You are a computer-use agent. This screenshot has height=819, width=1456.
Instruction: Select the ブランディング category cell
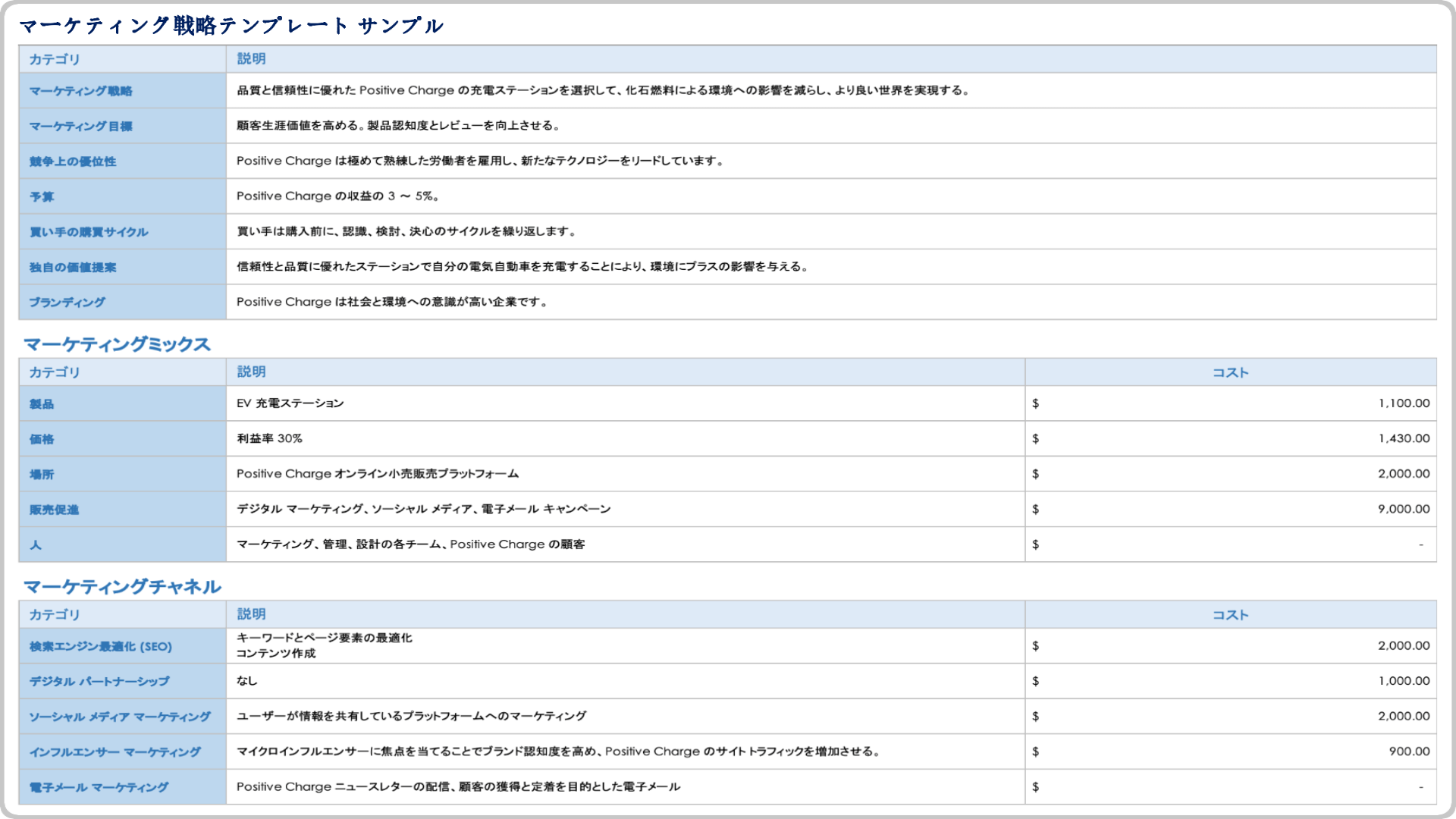(122, 302)
